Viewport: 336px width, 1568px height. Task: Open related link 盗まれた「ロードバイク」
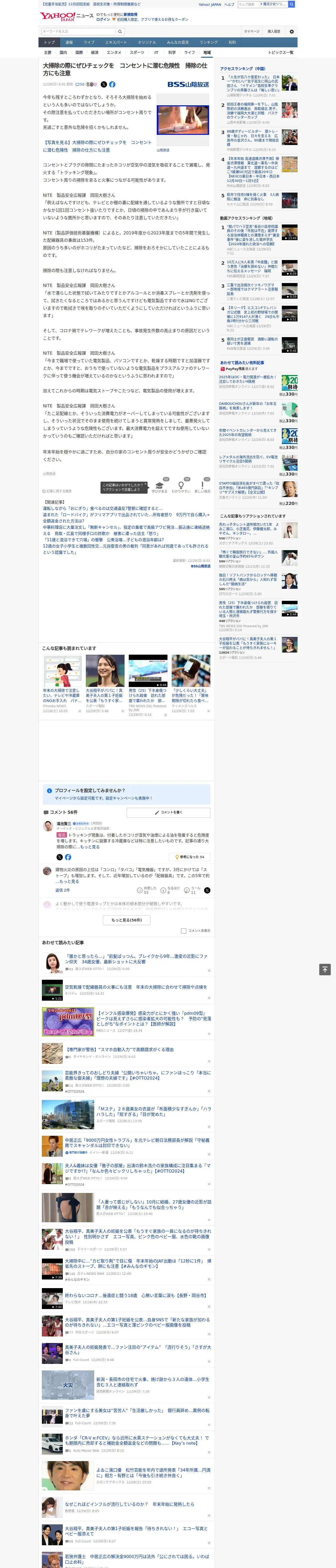tap(126, 518)
